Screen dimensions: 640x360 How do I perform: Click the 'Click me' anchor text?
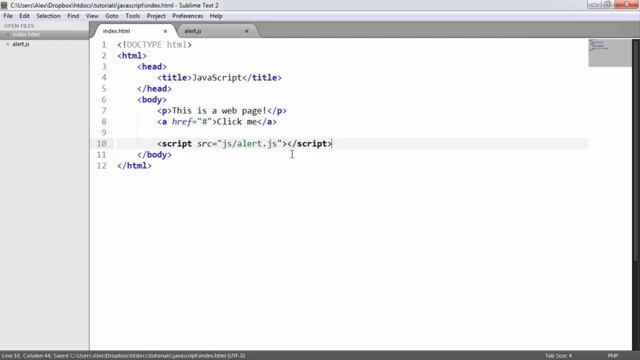pos(237,122)
